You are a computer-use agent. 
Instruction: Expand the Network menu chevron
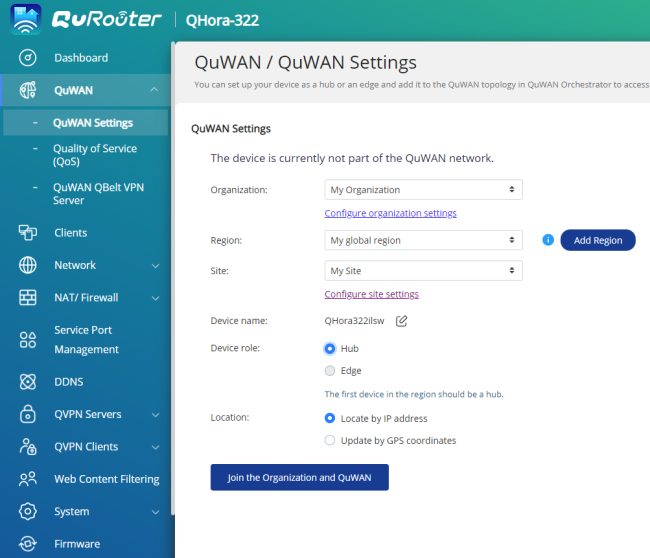pos(155,266)
